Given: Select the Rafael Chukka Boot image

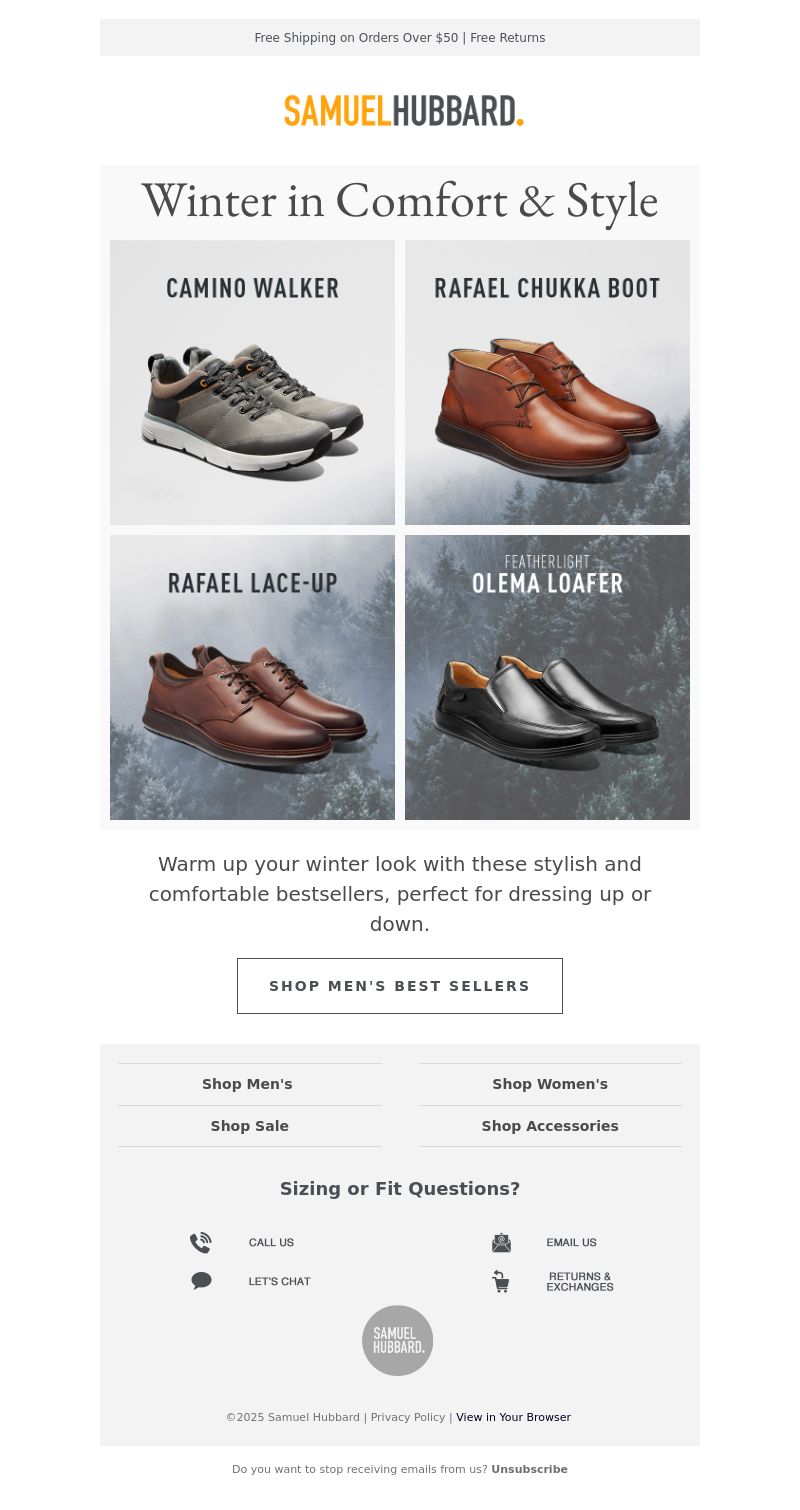Looking at the screenshot, I should (x=547, y=382).
